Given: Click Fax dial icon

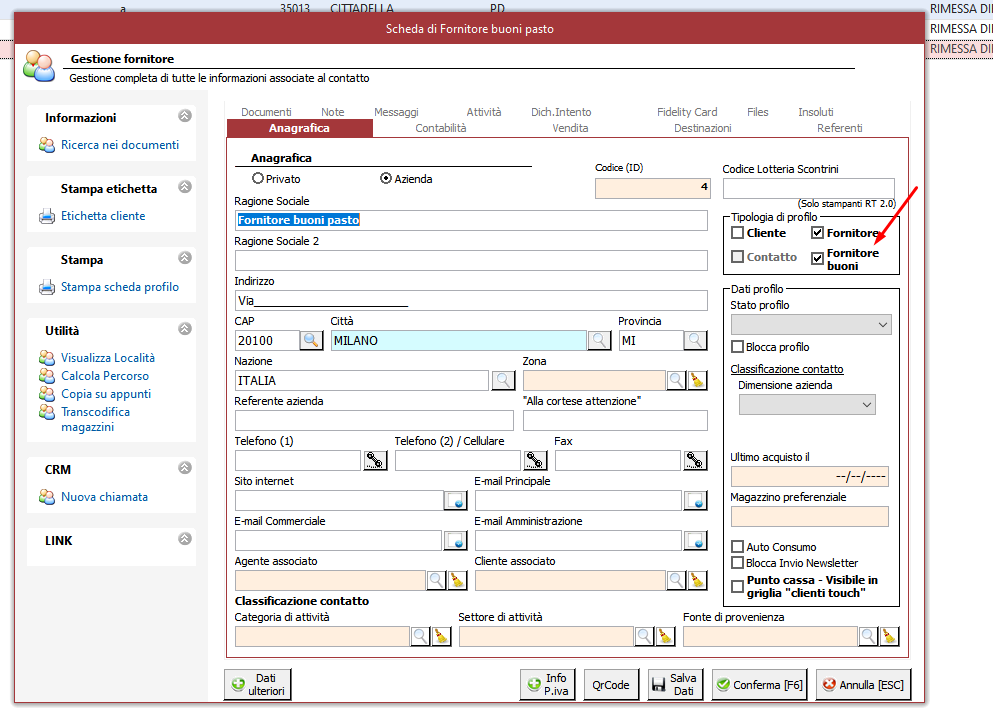Looking at the screenshot, I should point(695,460).
